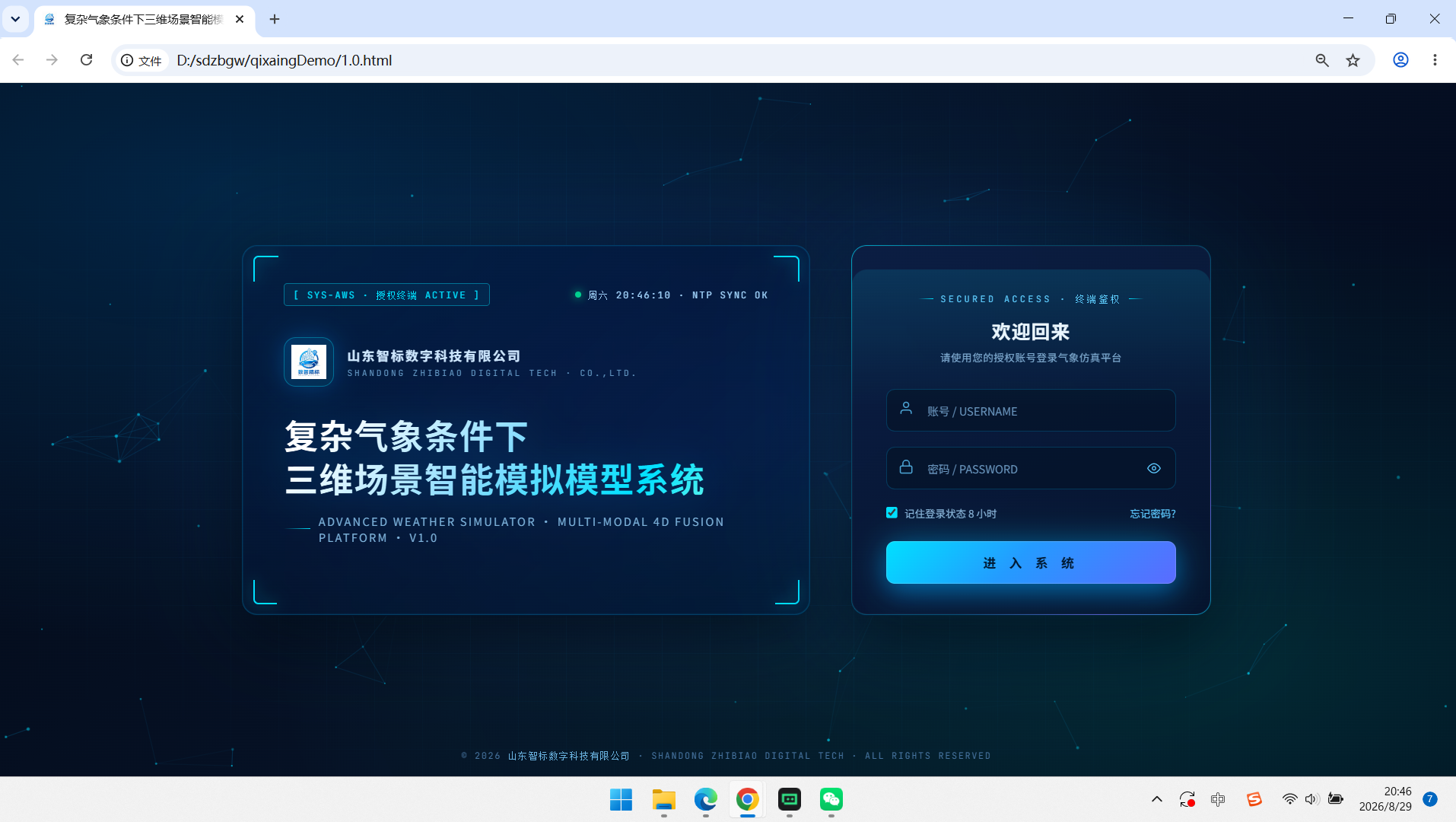Go forward to next page
The image size is (1456, 822).
pyautogui.click(x=52, y=60)
